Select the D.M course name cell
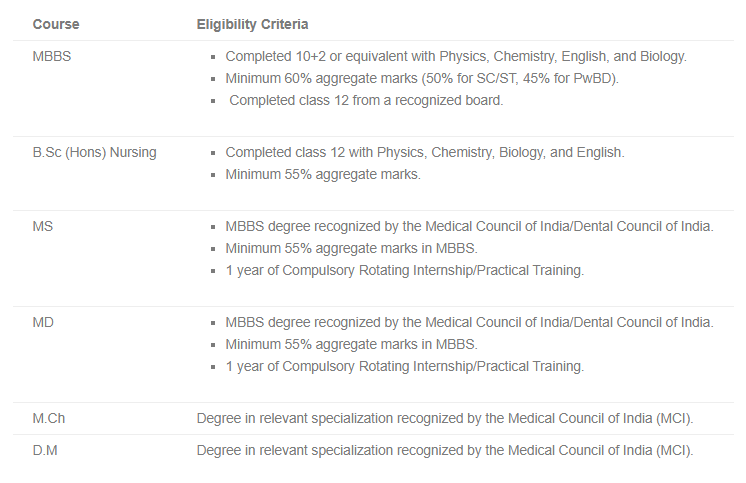The width and height of the screenshot is (746, 483). (45, 450)
